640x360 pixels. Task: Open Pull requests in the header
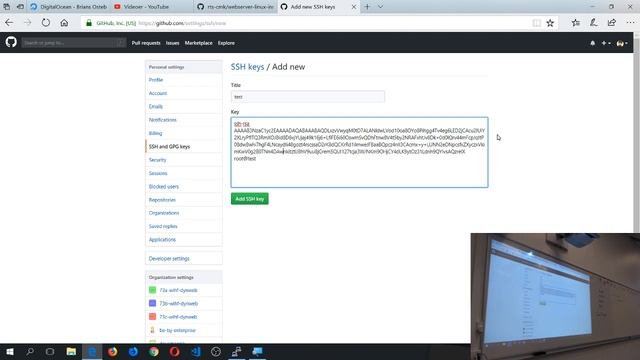146,43
